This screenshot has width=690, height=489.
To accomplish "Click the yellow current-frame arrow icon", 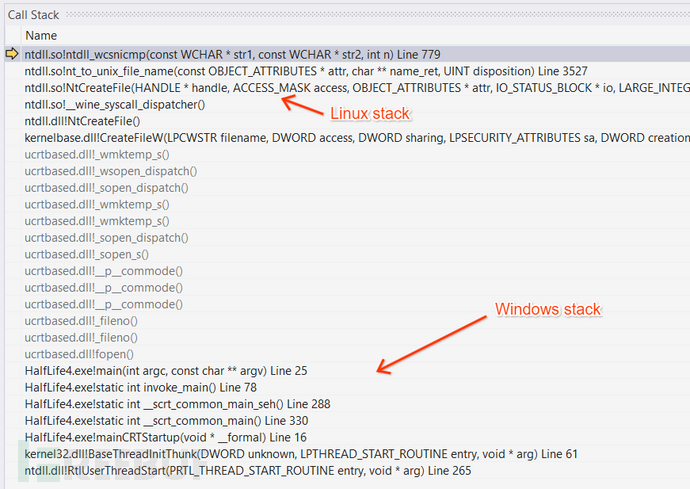I will click(x=12, y=54).
